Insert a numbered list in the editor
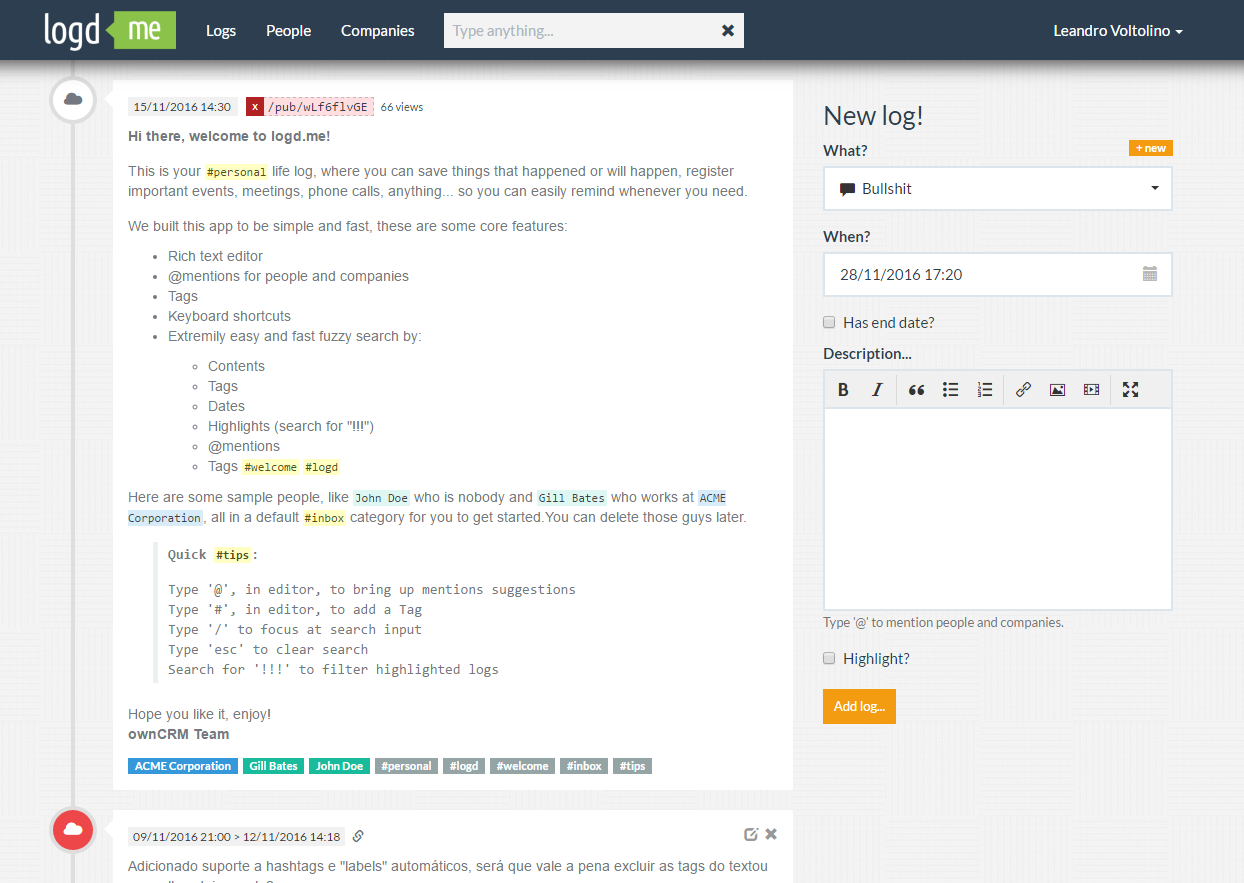 984,390
